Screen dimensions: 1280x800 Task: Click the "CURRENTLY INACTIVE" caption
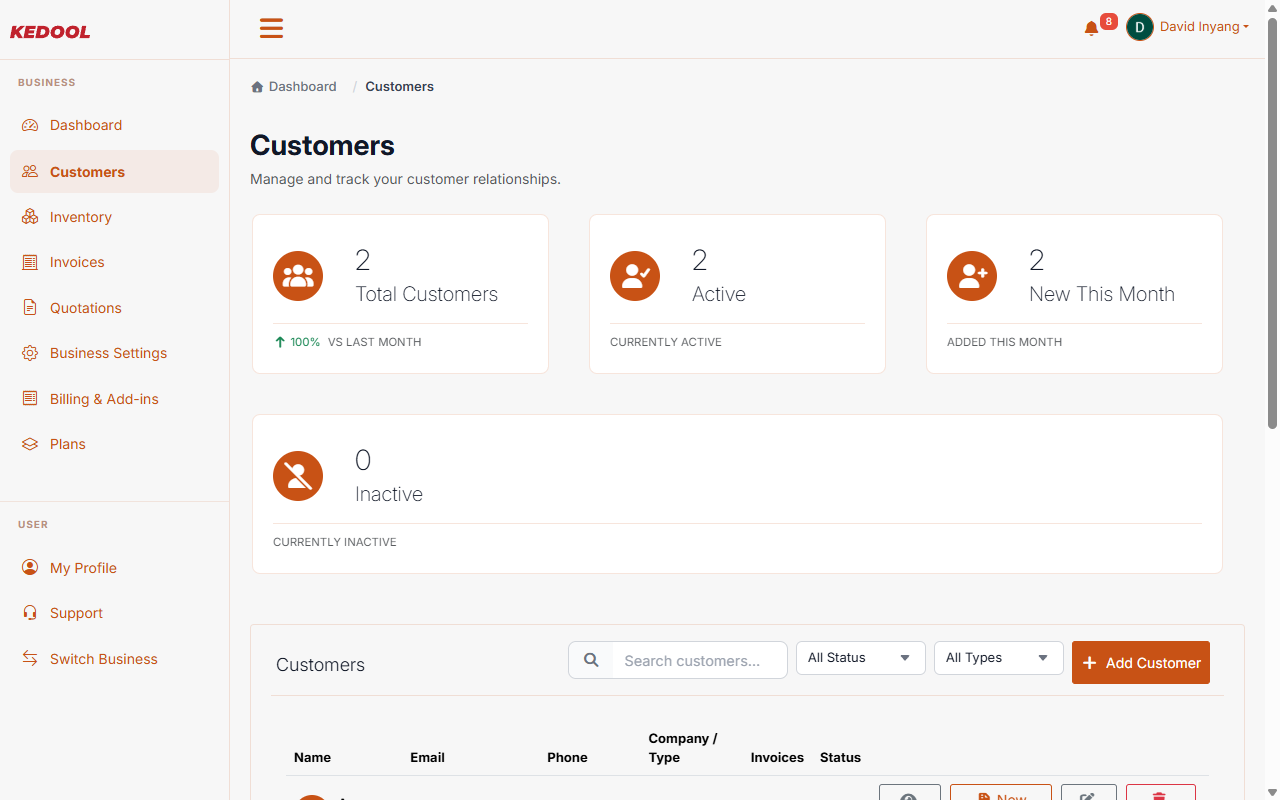click(335, 542)
